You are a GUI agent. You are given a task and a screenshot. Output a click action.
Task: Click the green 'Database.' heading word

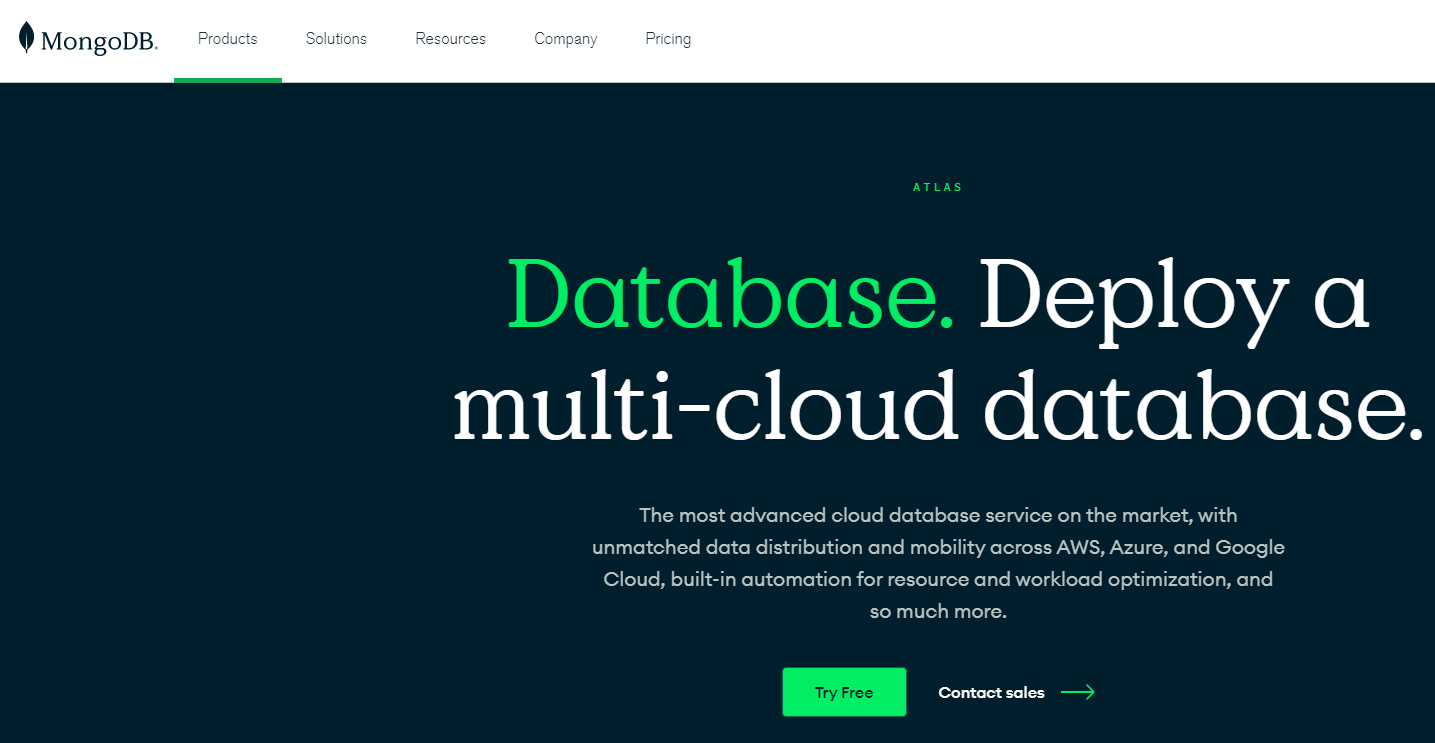point(730,295)
